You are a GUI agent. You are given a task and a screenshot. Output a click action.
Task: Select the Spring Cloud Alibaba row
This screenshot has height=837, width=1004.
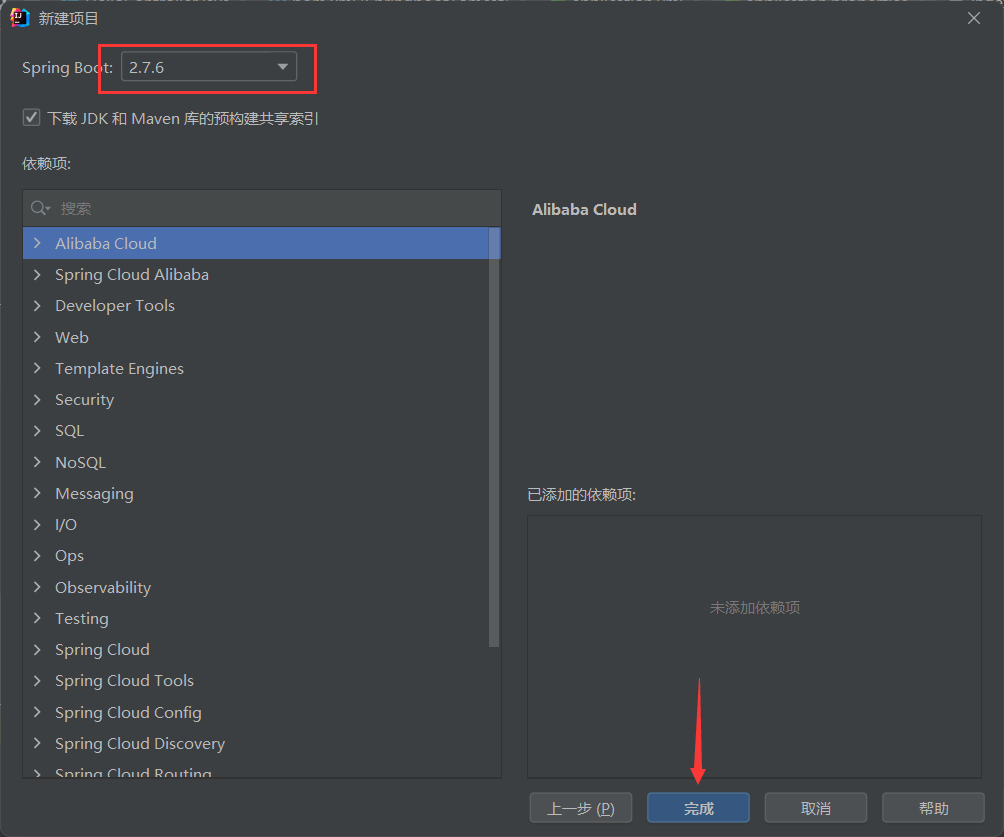click(256, 275)
